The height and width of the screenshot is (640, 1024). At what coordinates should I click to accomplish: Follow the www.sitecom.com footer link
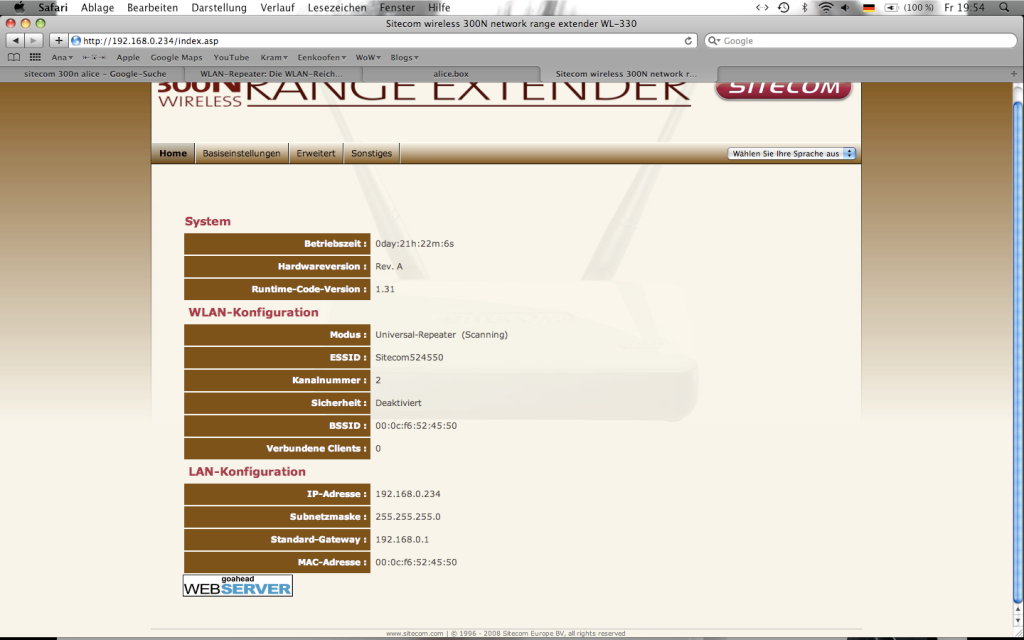click(x=415, y=633)
